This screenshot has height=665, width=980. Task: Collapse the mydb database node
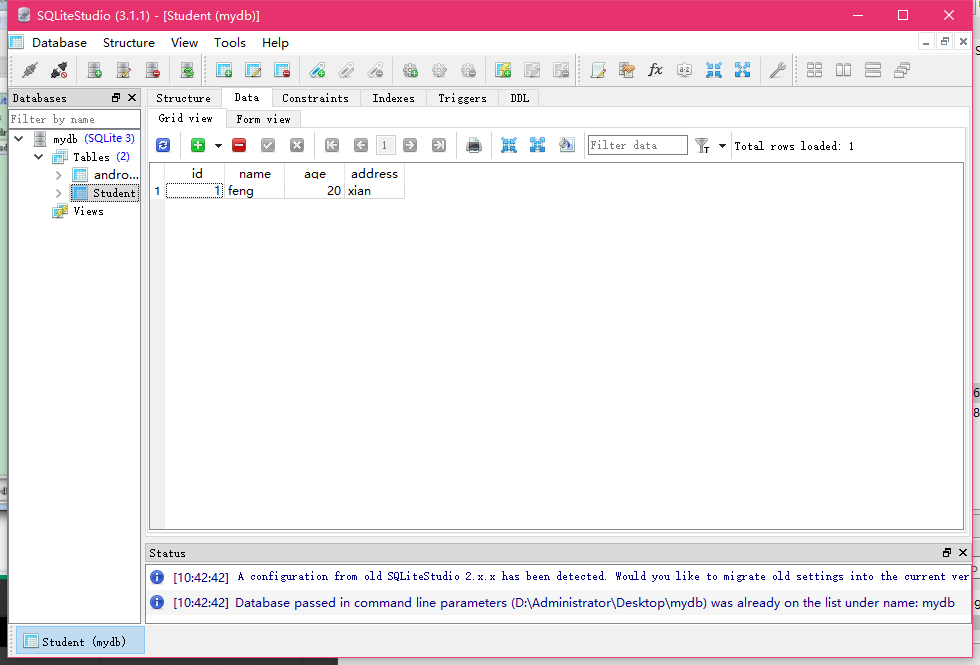tap(19, 138)
